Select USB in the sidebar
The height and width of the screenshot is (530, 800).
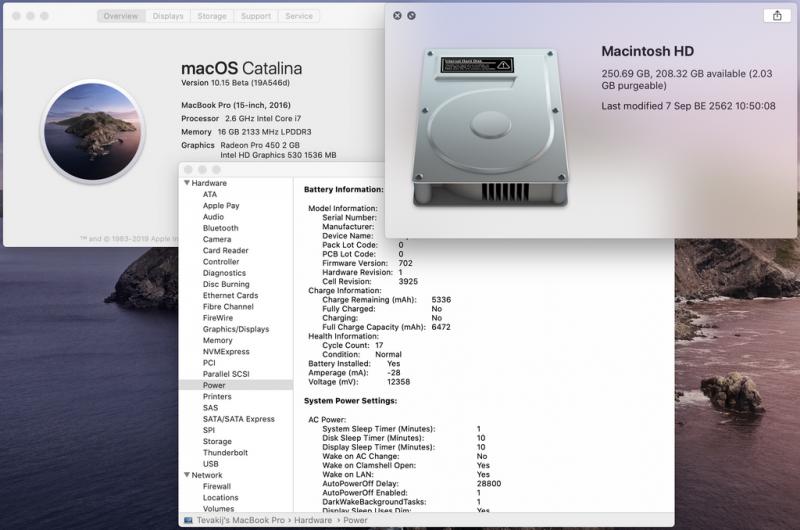(211, 464)
